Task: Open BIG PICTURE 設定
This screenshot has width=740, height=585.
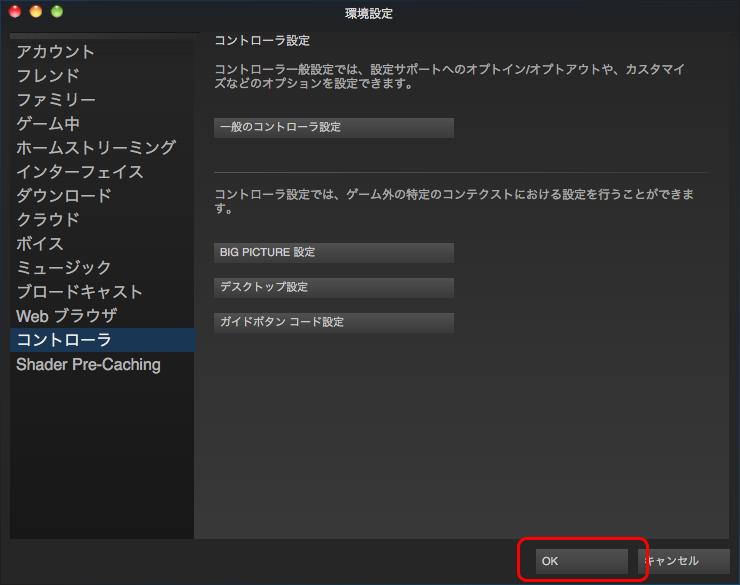Action: [x=334, y=253]
